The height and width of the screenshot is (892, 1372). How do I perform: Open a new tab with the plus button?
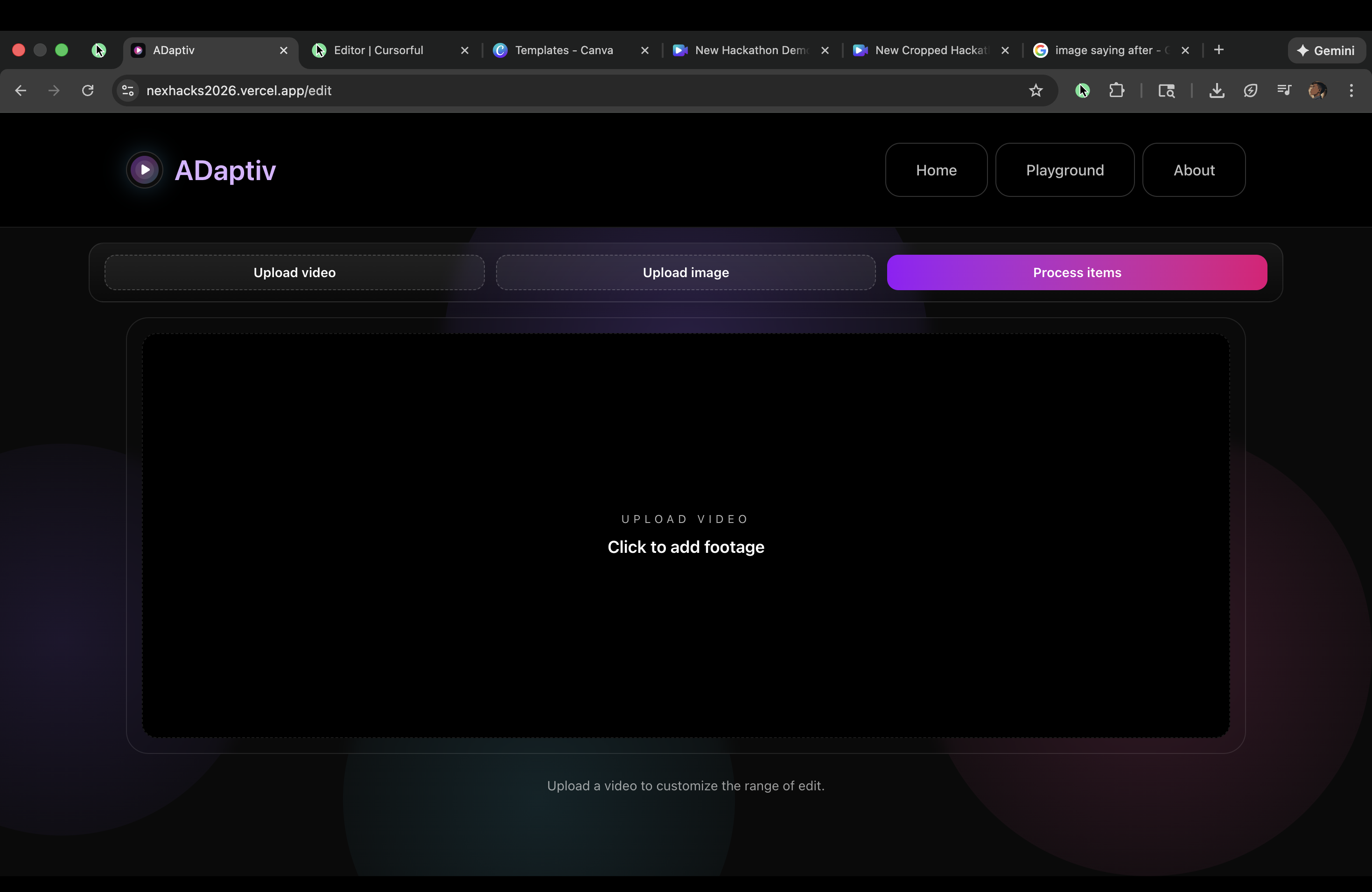coord(1218,50)
